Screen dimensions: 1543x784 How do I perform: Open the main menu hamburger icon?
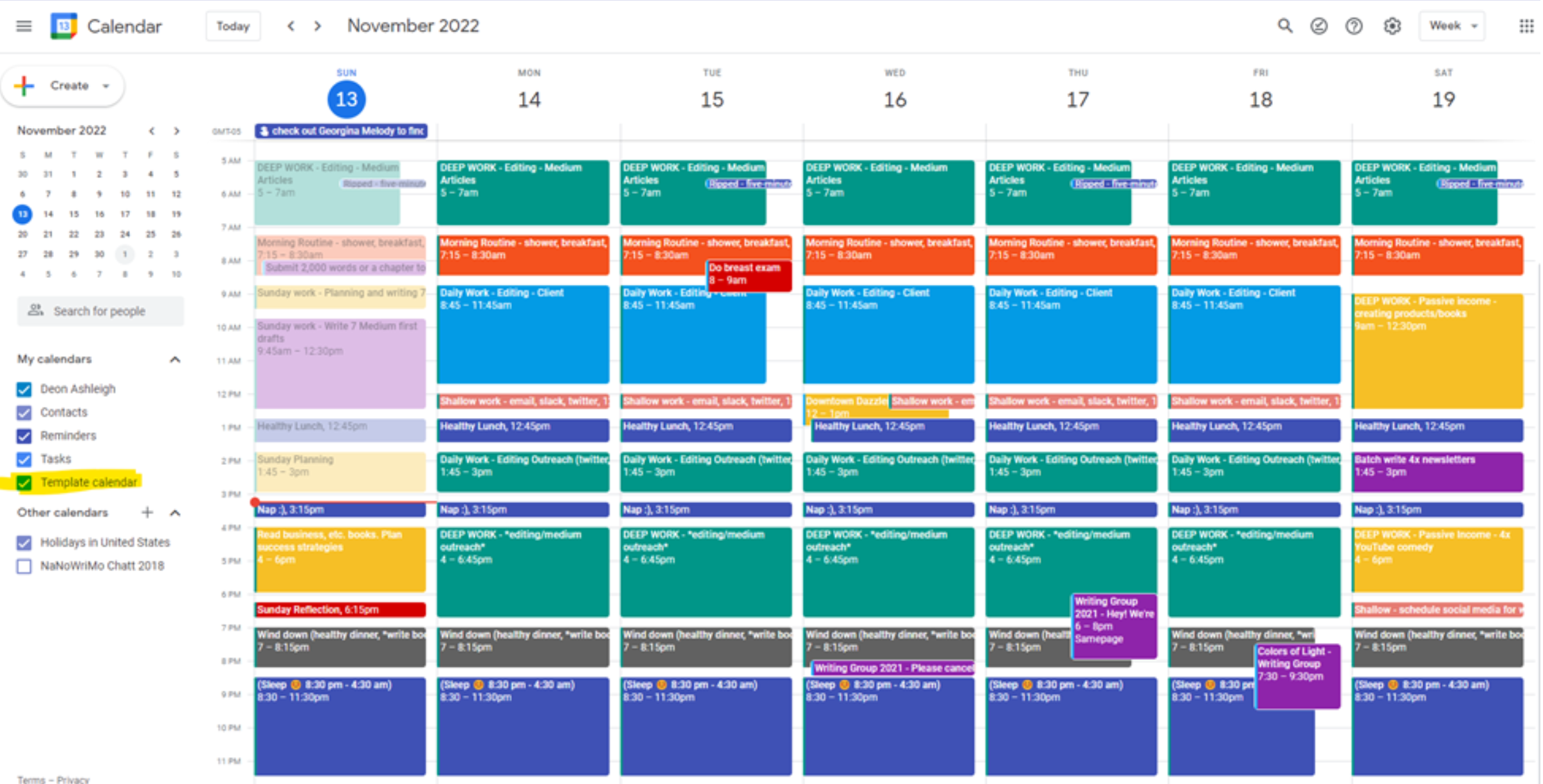click(x=24, y=26)
